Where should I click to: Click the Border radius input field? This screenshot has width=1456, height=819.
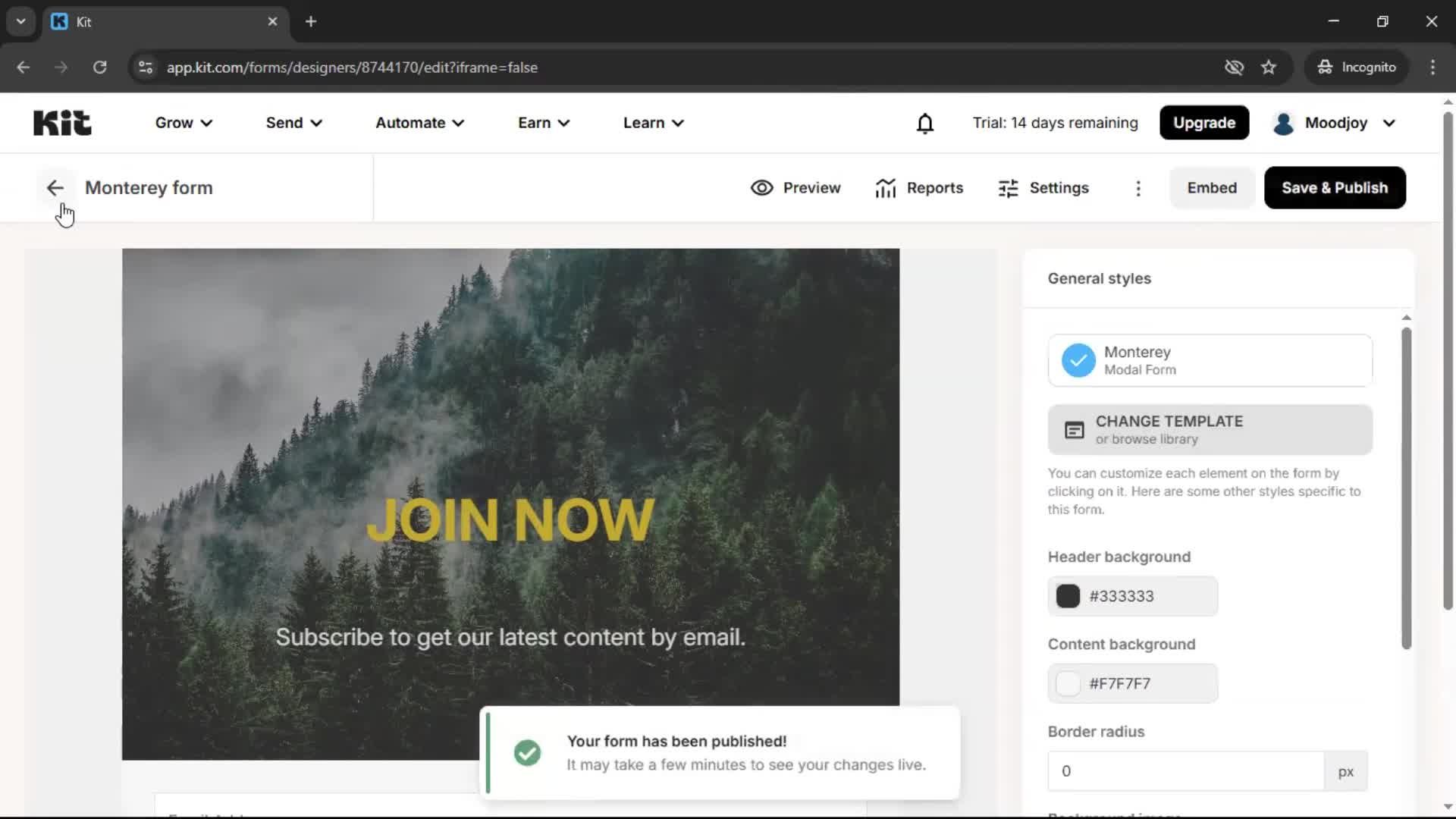(1183, 770)
